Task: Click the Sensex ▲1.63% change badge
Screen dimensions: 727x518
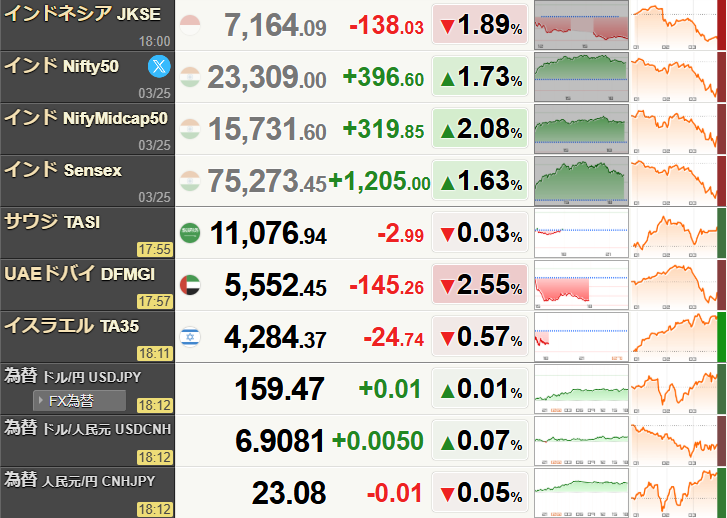Action: (480, 180)
